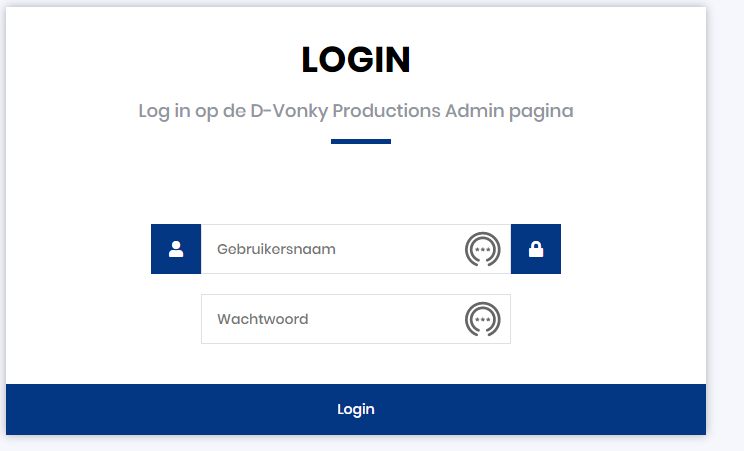Click the padlock icon
Screen dimensions: 744x451
[x=535, y=249]
